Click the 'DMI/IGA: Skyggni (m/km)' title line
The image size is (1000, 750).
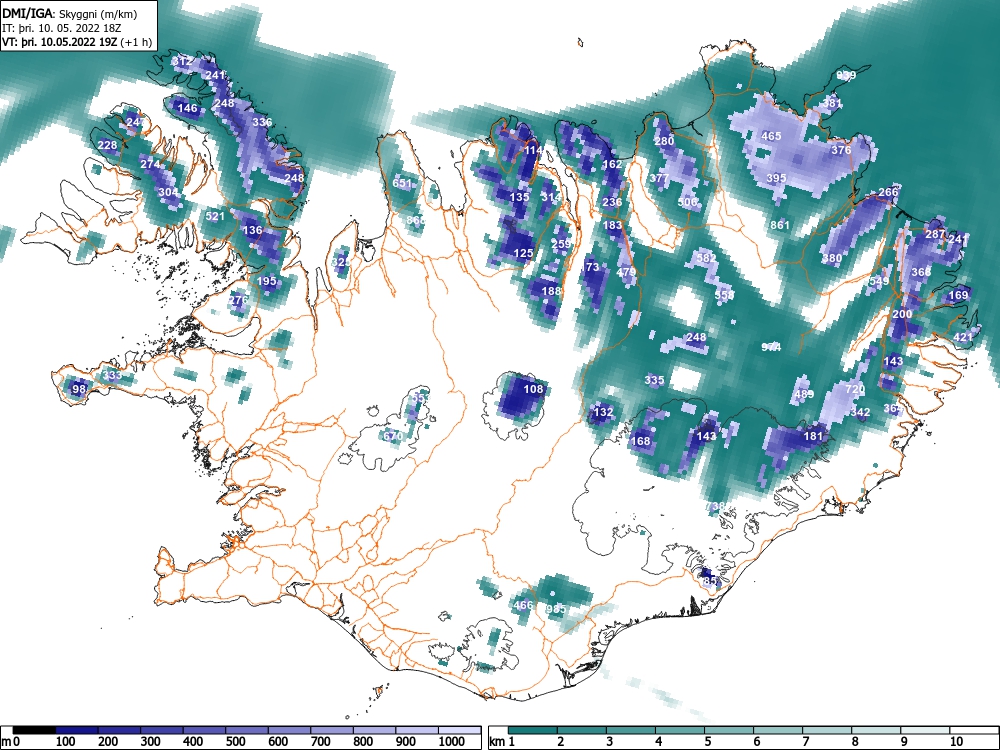tap(70, 14)
